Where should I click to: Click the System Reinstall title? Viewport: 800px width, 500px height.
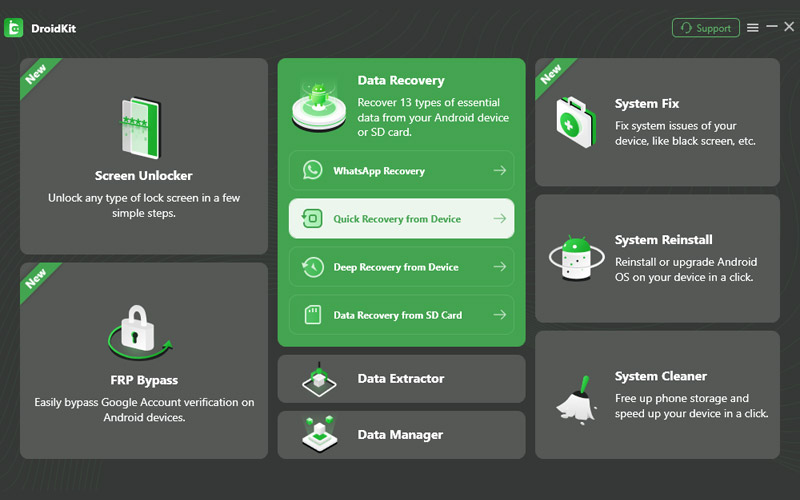click(663, 240)
